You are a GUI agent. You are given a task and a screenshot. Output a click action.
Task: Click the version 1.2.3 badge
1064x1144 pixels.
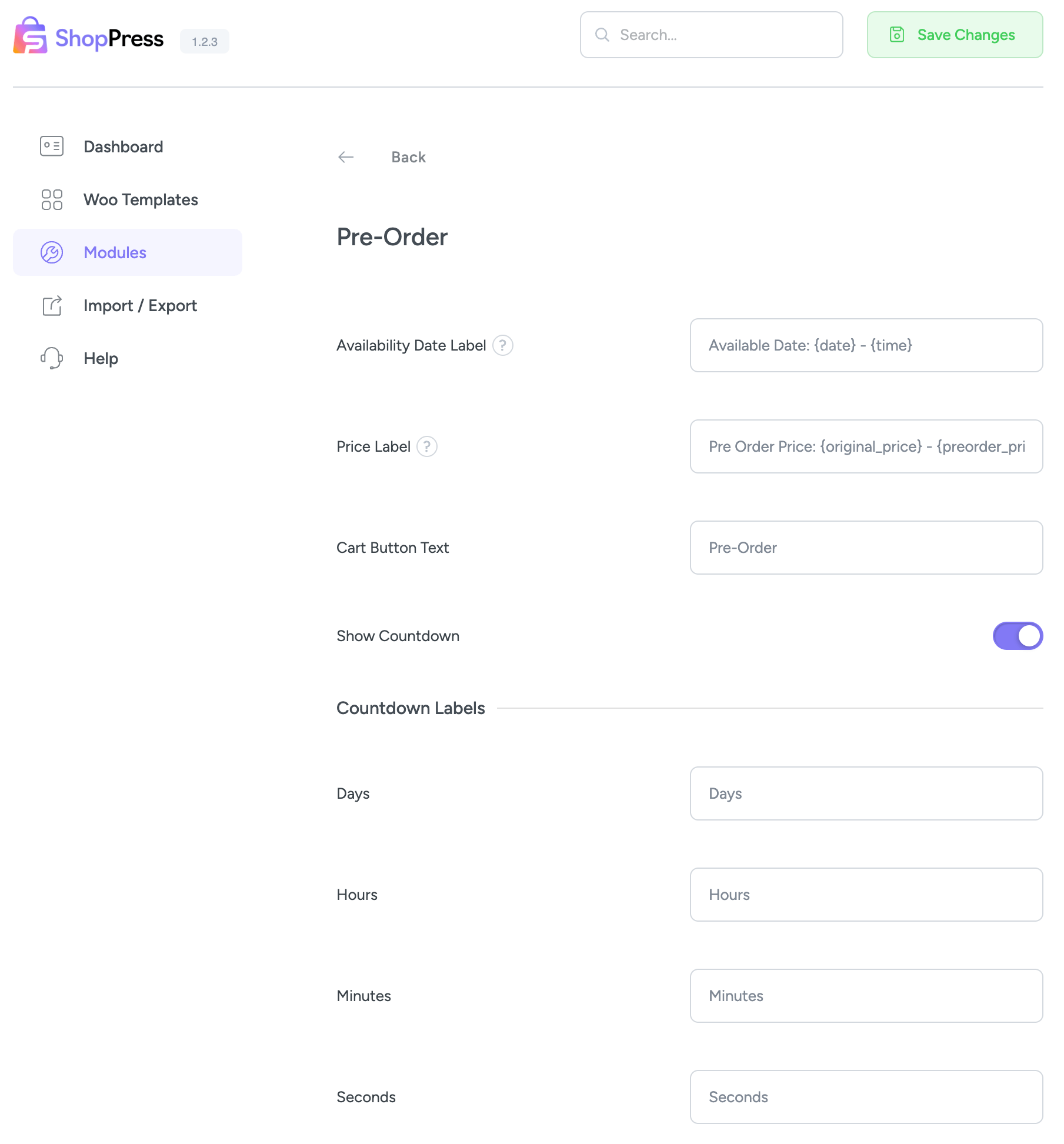point(204,41)
